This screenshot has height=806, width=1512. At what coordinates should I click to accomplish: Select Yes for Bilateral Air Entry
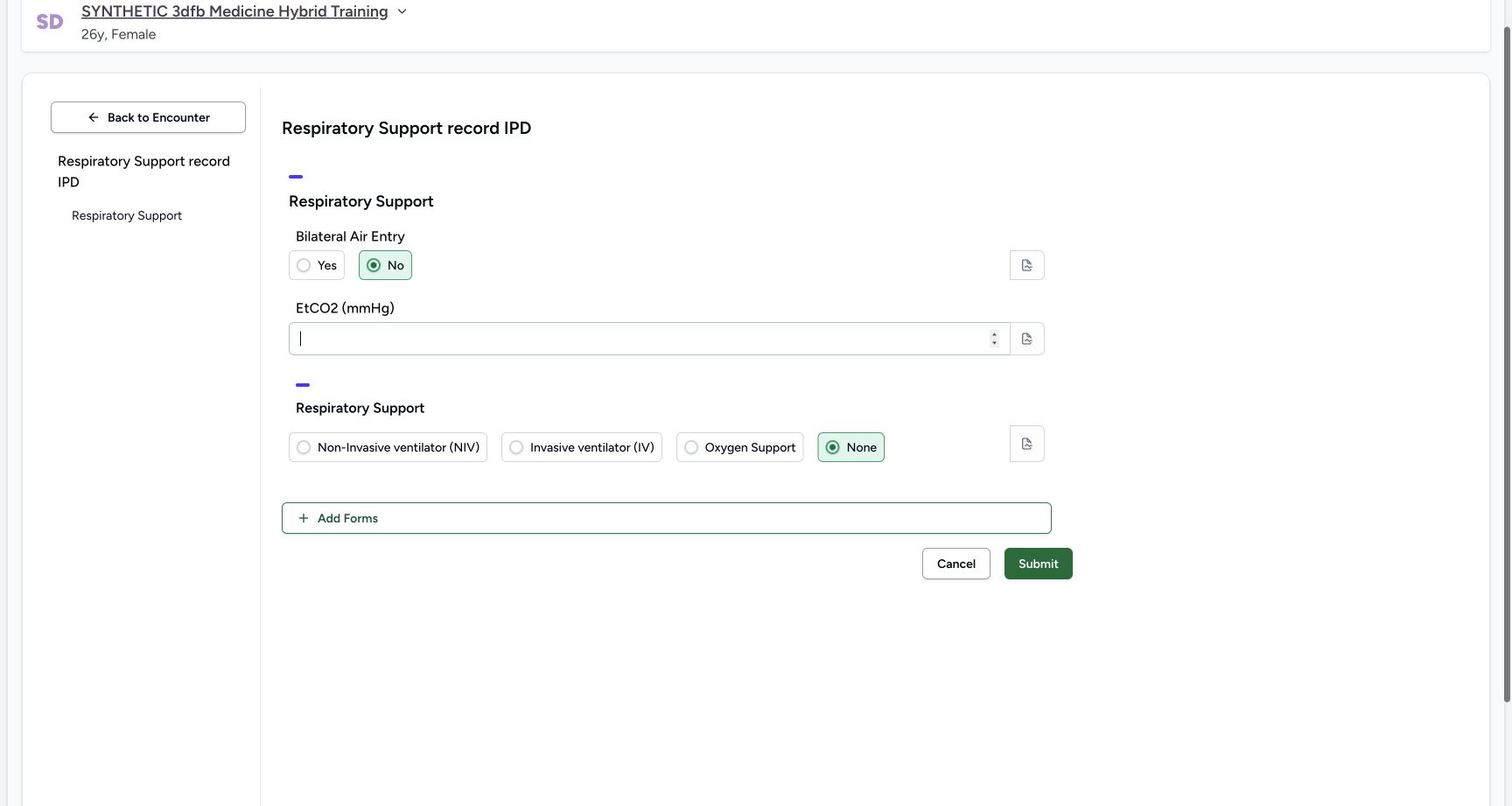[x=317, y=265]
